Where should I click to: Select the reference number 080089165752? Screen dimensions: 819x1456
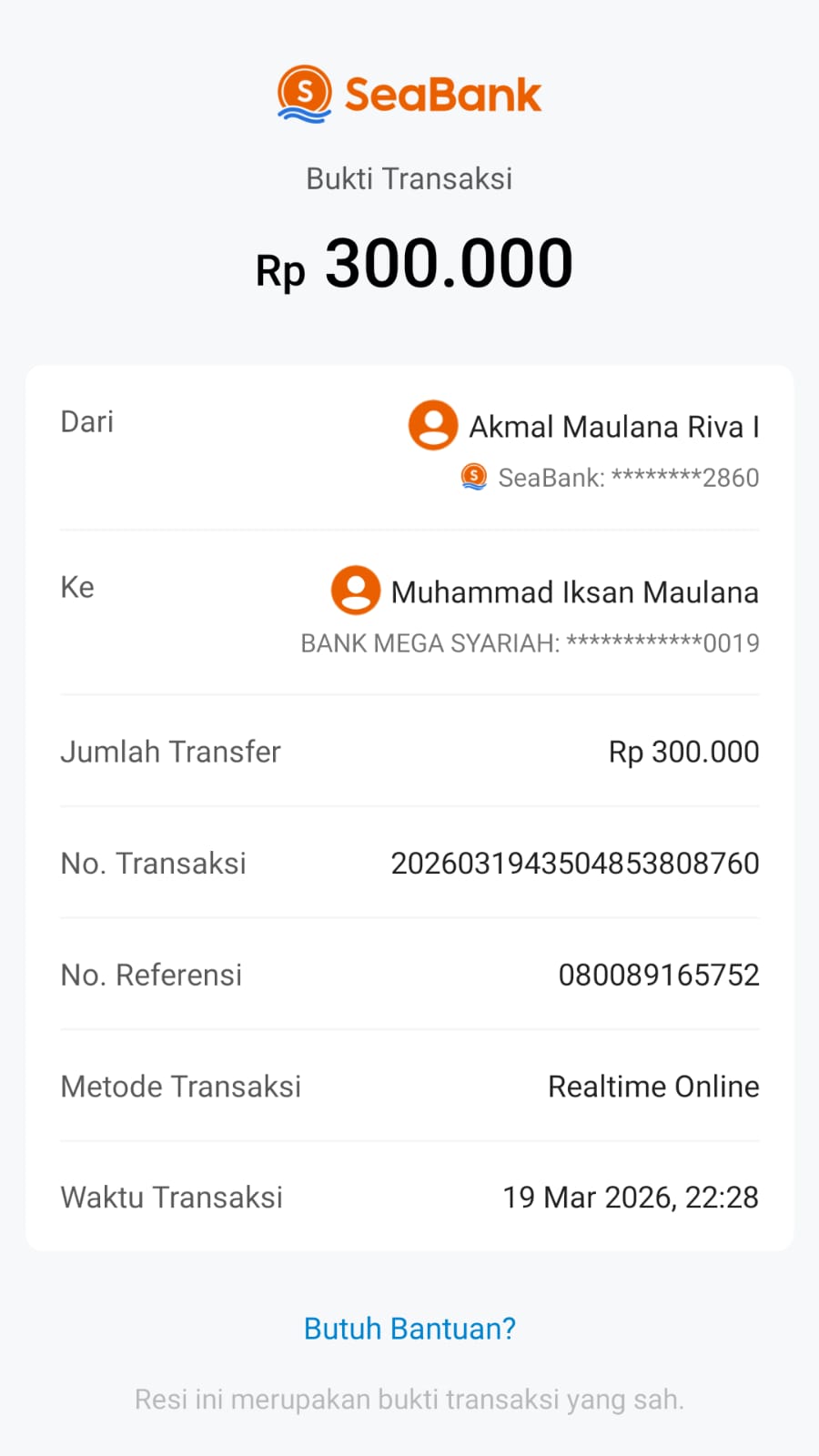659,976
